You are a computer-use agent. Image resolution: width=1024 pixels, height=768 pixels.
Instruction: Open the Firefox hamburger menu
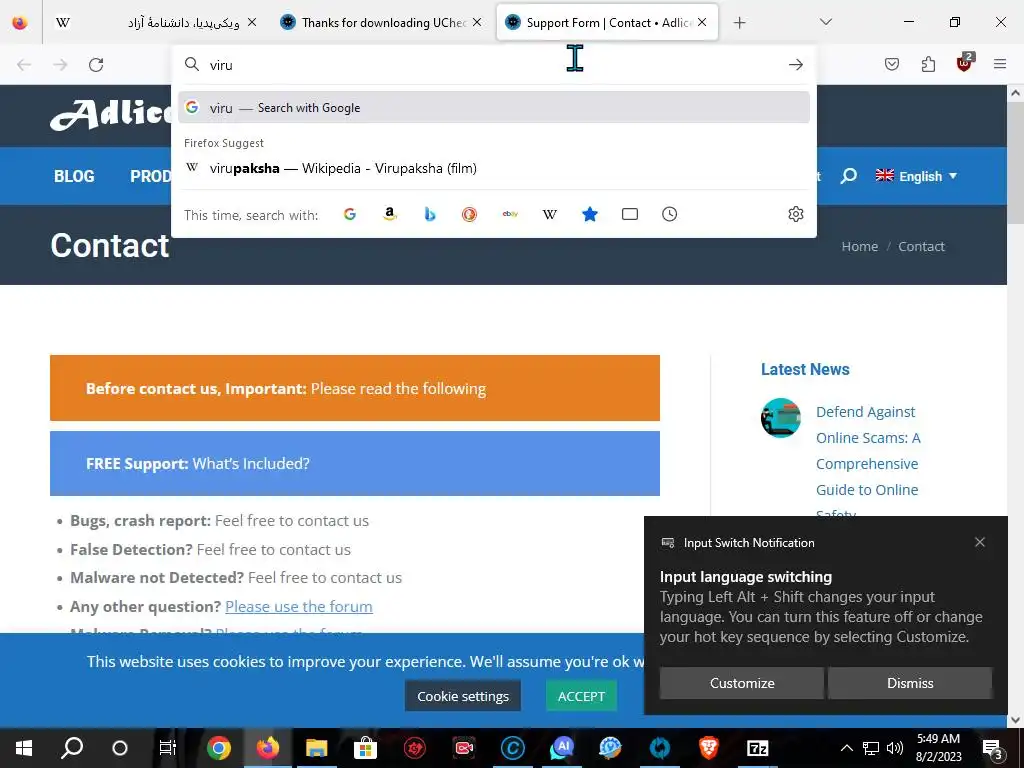[1000, 64]
